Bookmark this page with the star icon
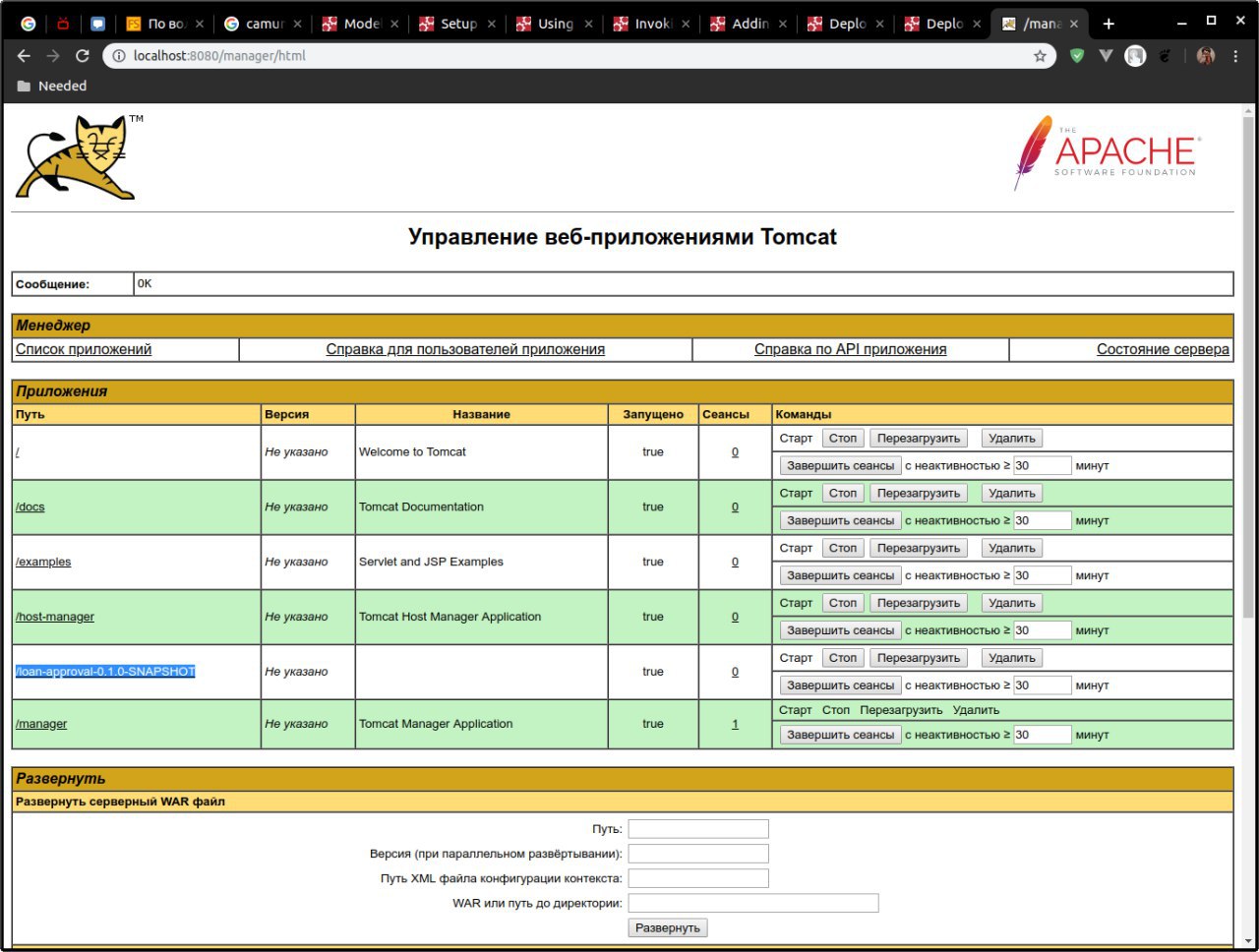The width and height of the screenshot is (1259, 952). coord(1040,56)
